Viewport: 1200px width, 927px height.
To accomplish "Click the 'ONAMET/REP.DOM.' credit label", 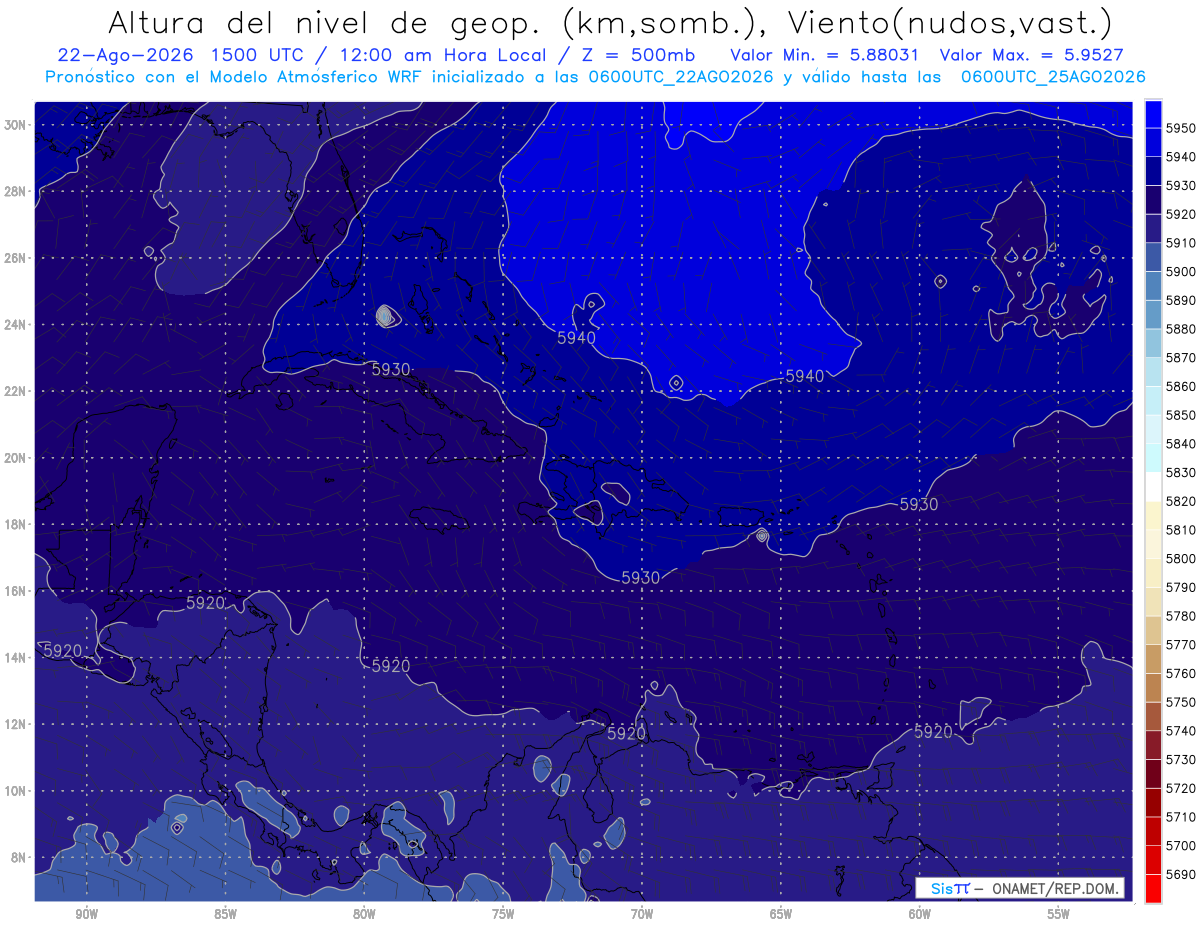I will point(1055,888).
